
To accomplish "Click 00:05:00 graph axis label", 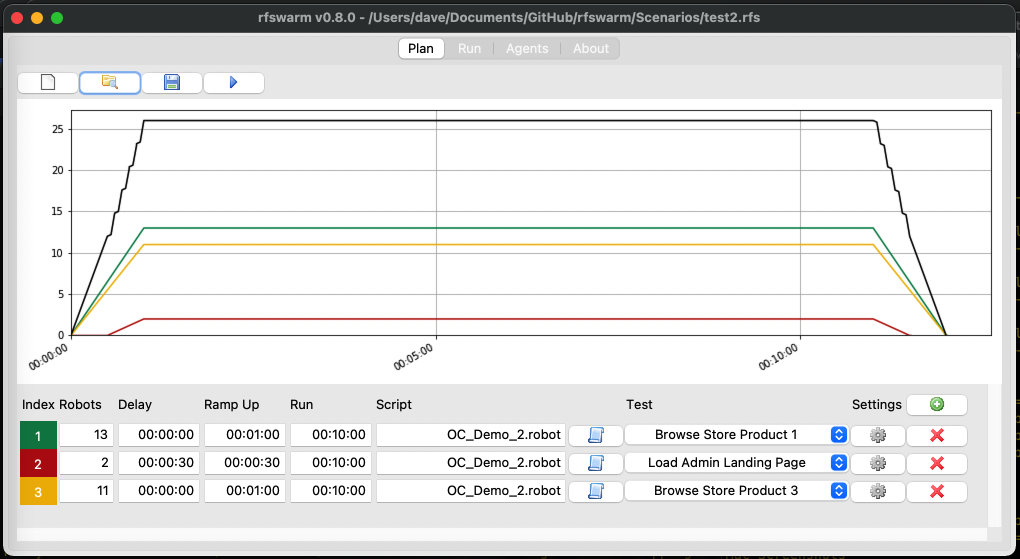I will 414,357.
